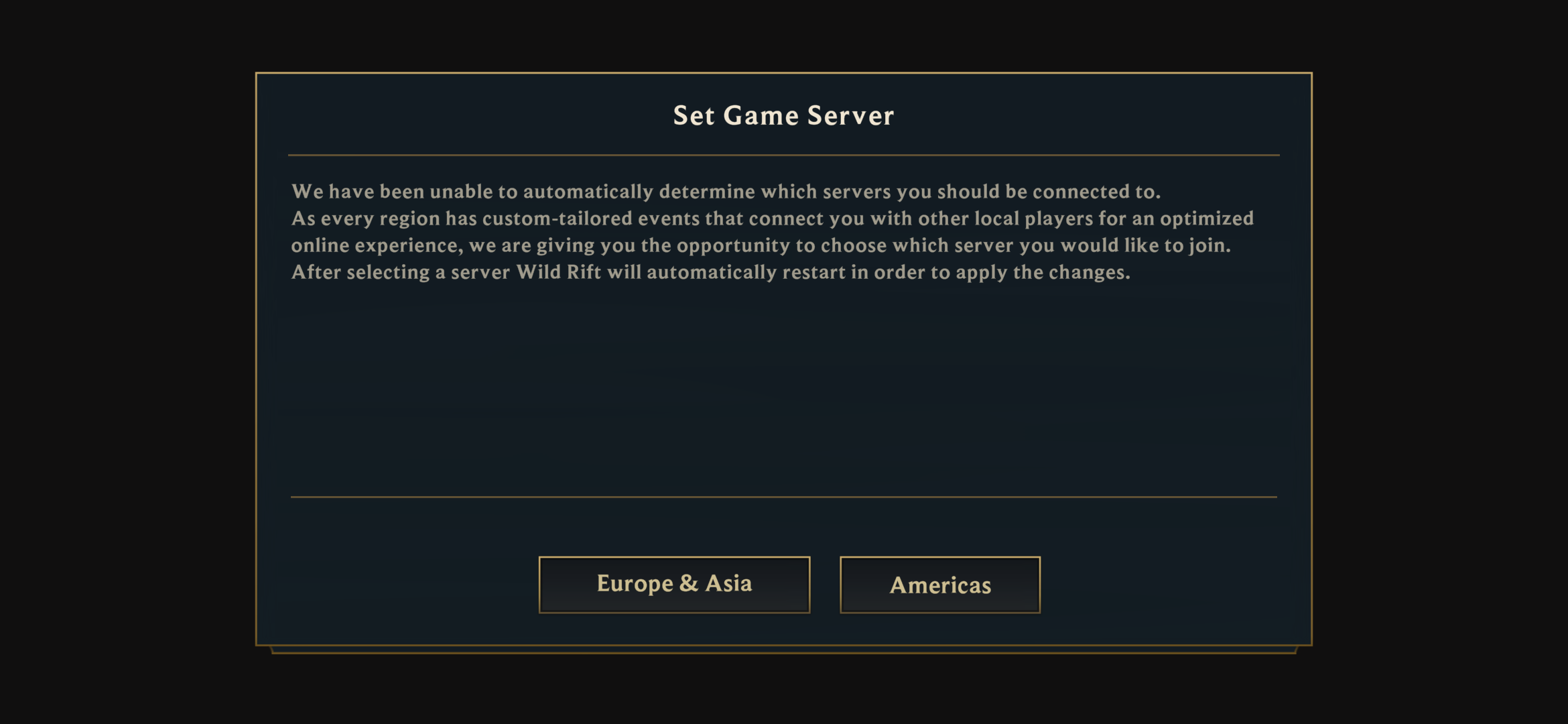Screen dimensions: 1568x724
Task: Click the words 'optimized' at end of second line
Action: pos(1207,219)
